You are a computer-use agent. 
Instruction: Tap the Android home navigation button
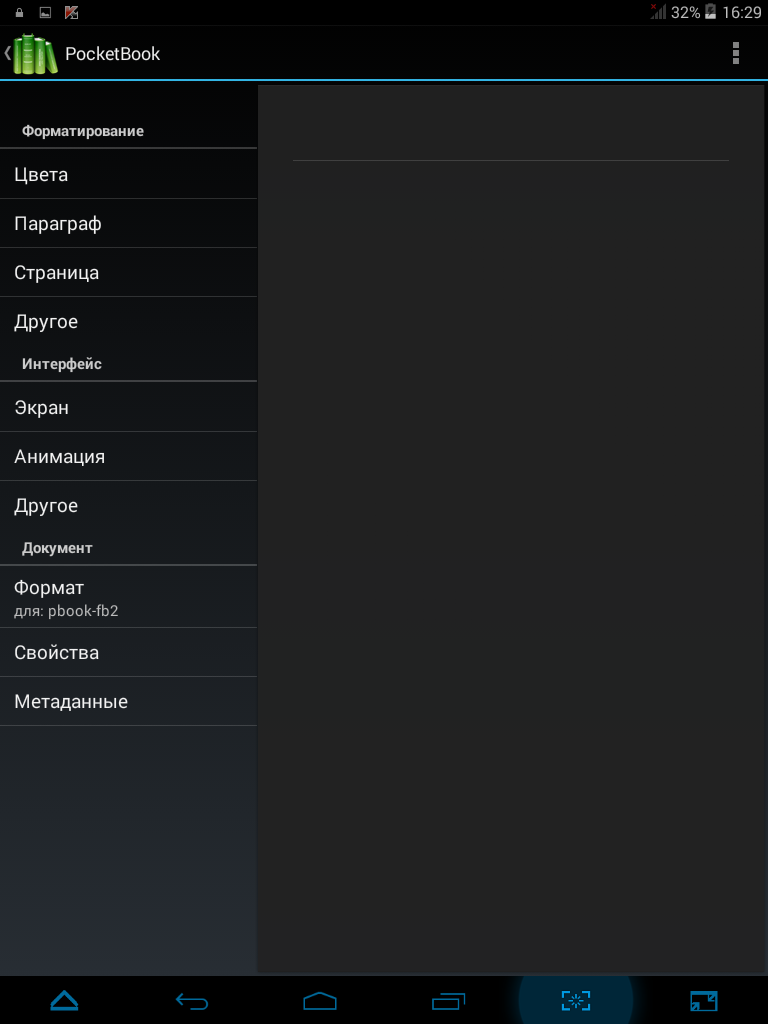(x=320, y=1000)
